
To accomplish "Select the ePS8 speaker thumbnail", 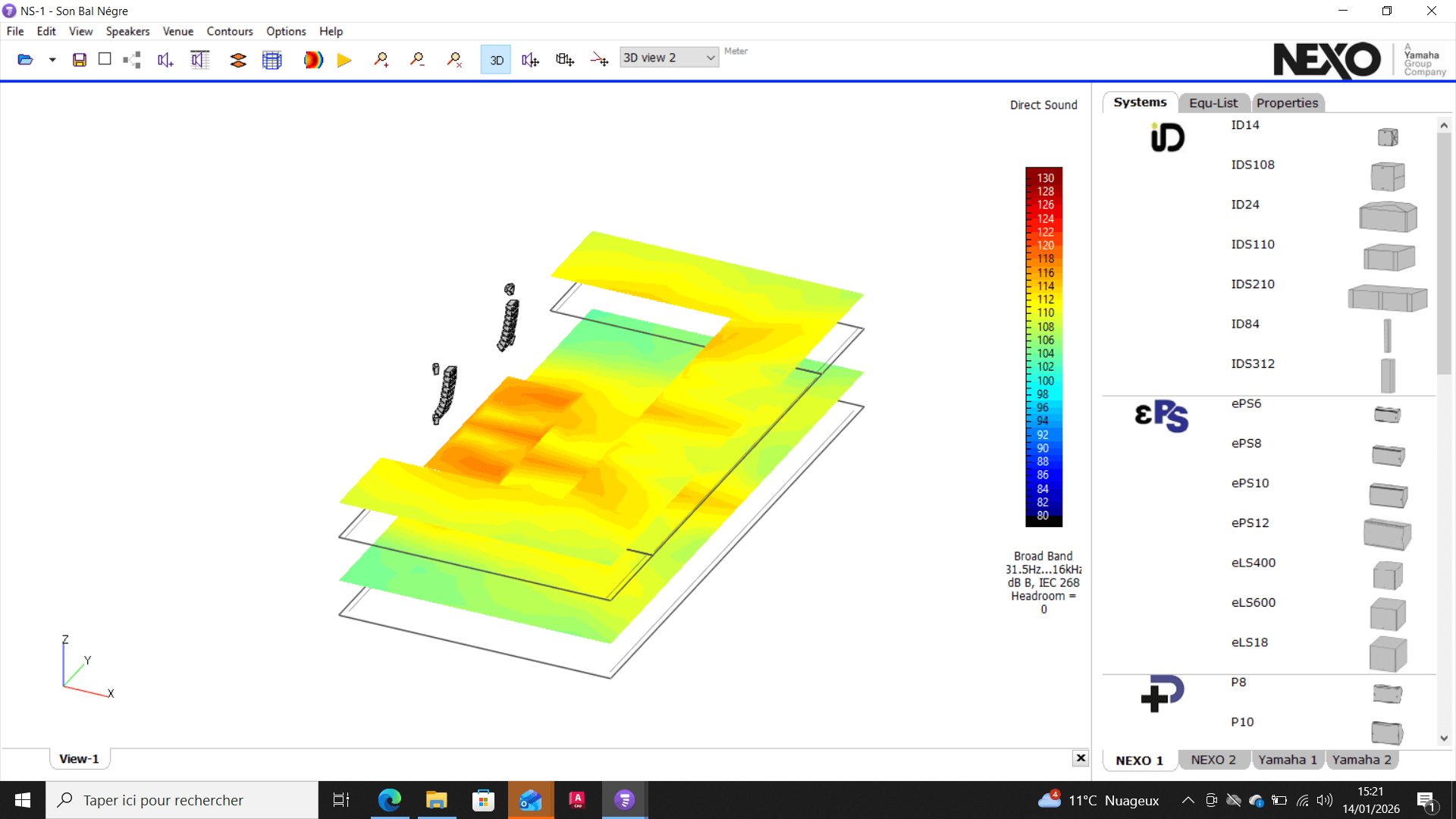I will (x=1389, y=455).
